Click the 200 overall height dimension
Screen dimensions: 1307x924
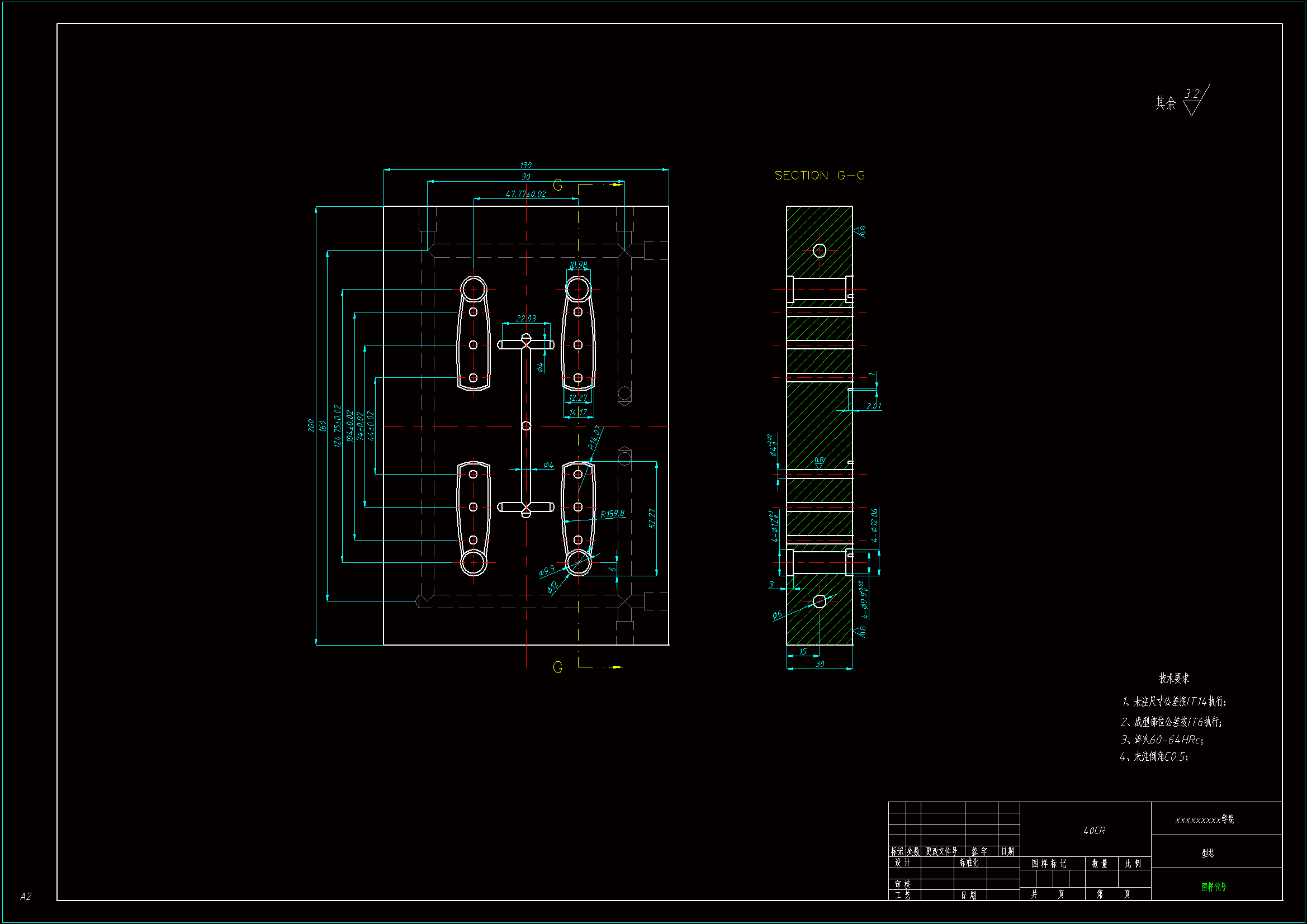click(x=311, y=425)
